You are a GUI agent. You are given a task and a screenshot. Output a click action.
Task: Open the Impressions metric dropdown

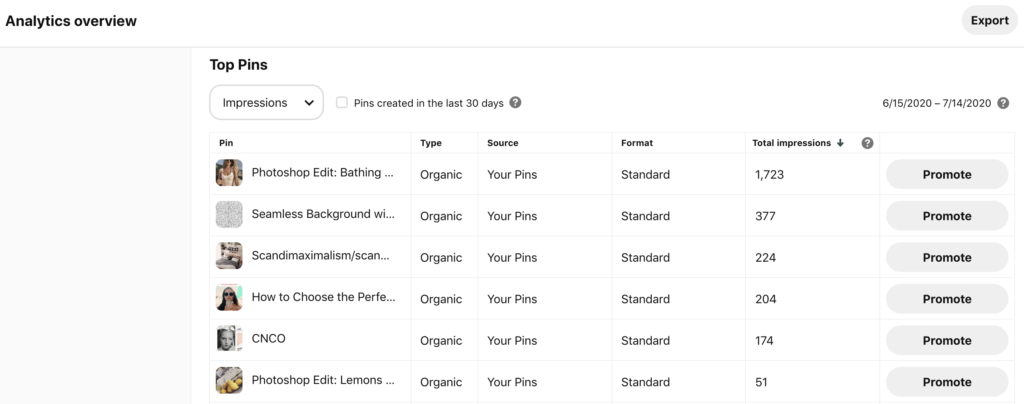pyautogui.click(x=266, y=102)
